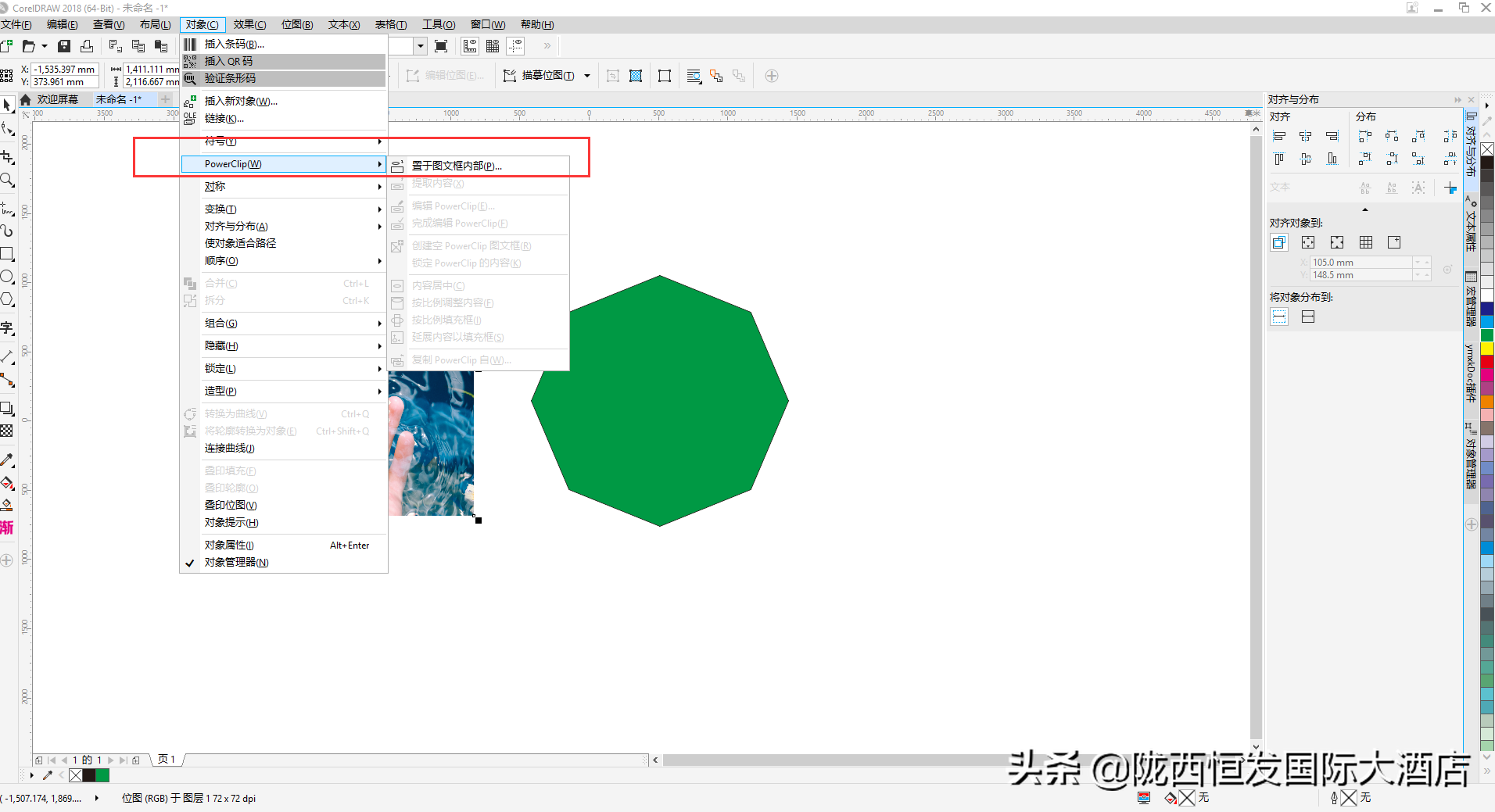1495x812 pixels.
Task: Open the 效果(C) menu
Action: (249, 25)
